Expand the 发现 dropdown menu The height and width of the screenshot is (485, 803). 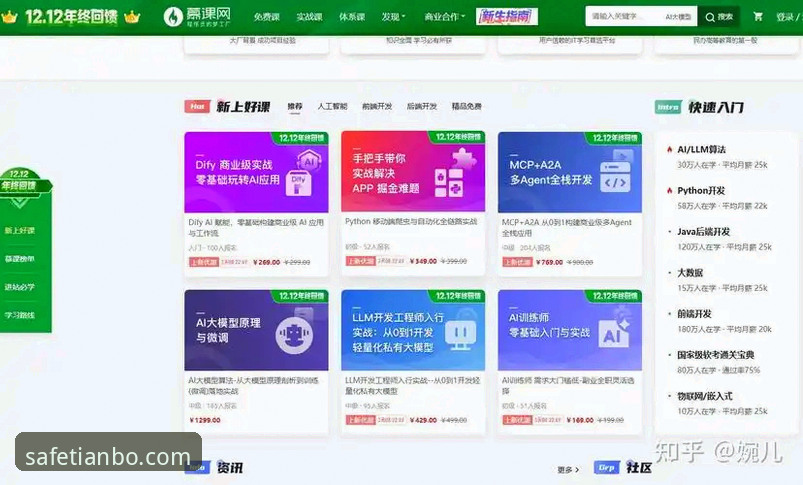[393, 17]
